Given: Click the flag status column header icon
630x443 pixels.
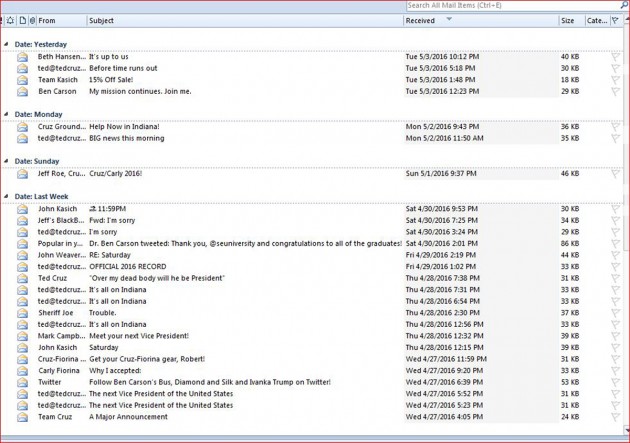Looking at the screenshot, I should pos(615,20).
